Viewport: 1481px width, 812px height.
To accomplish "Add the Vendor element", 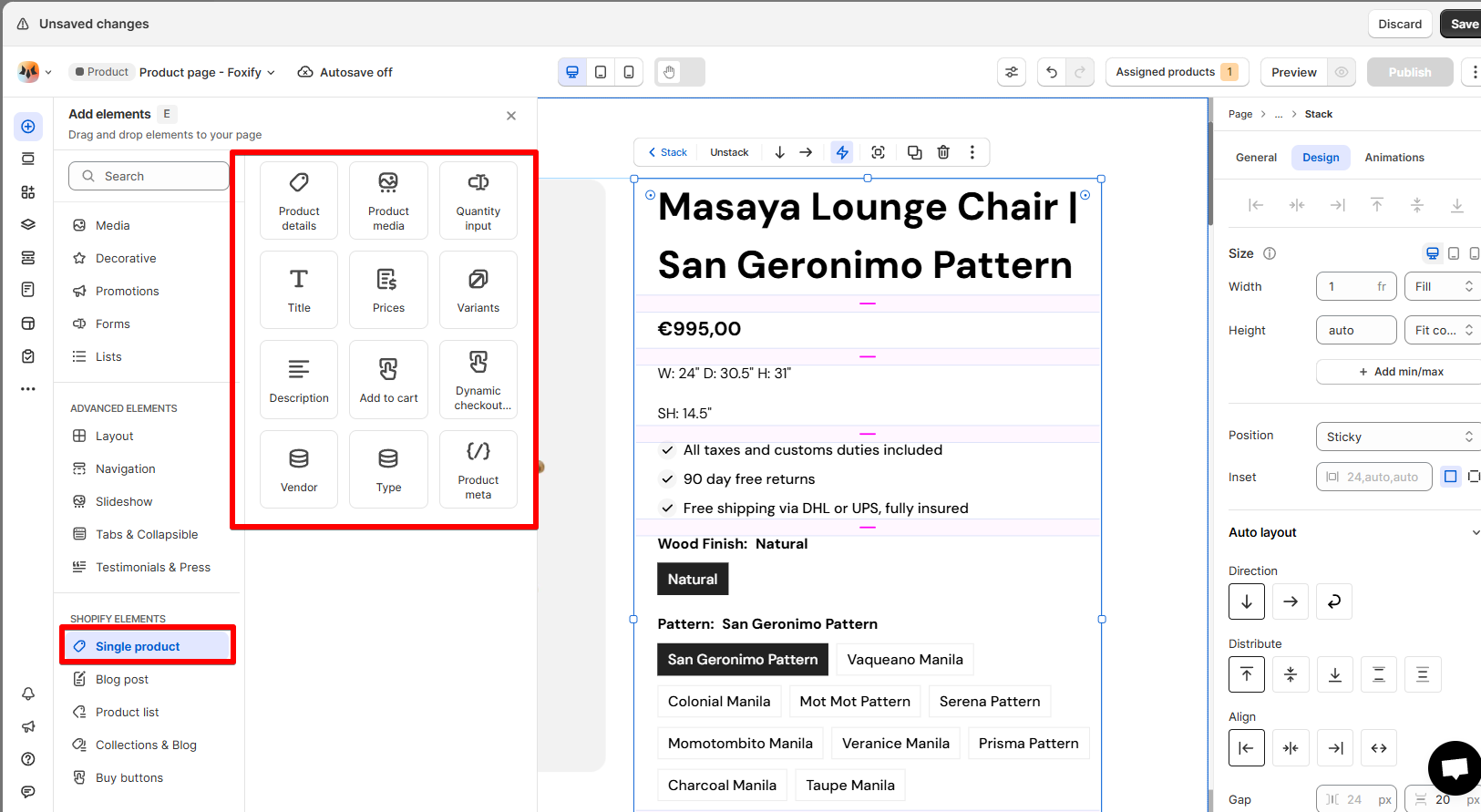I will [299, 469].
